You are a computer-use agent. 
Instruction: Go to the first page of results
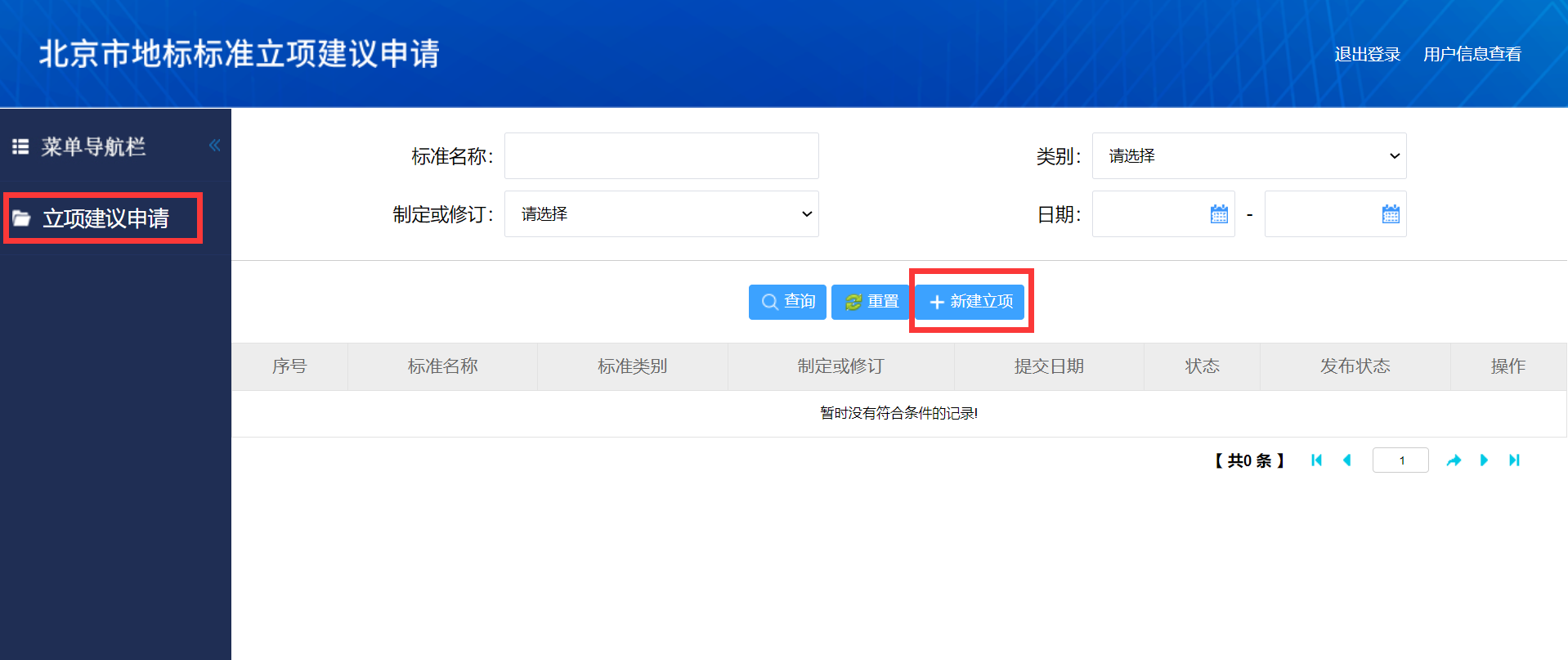point(1316,460)
